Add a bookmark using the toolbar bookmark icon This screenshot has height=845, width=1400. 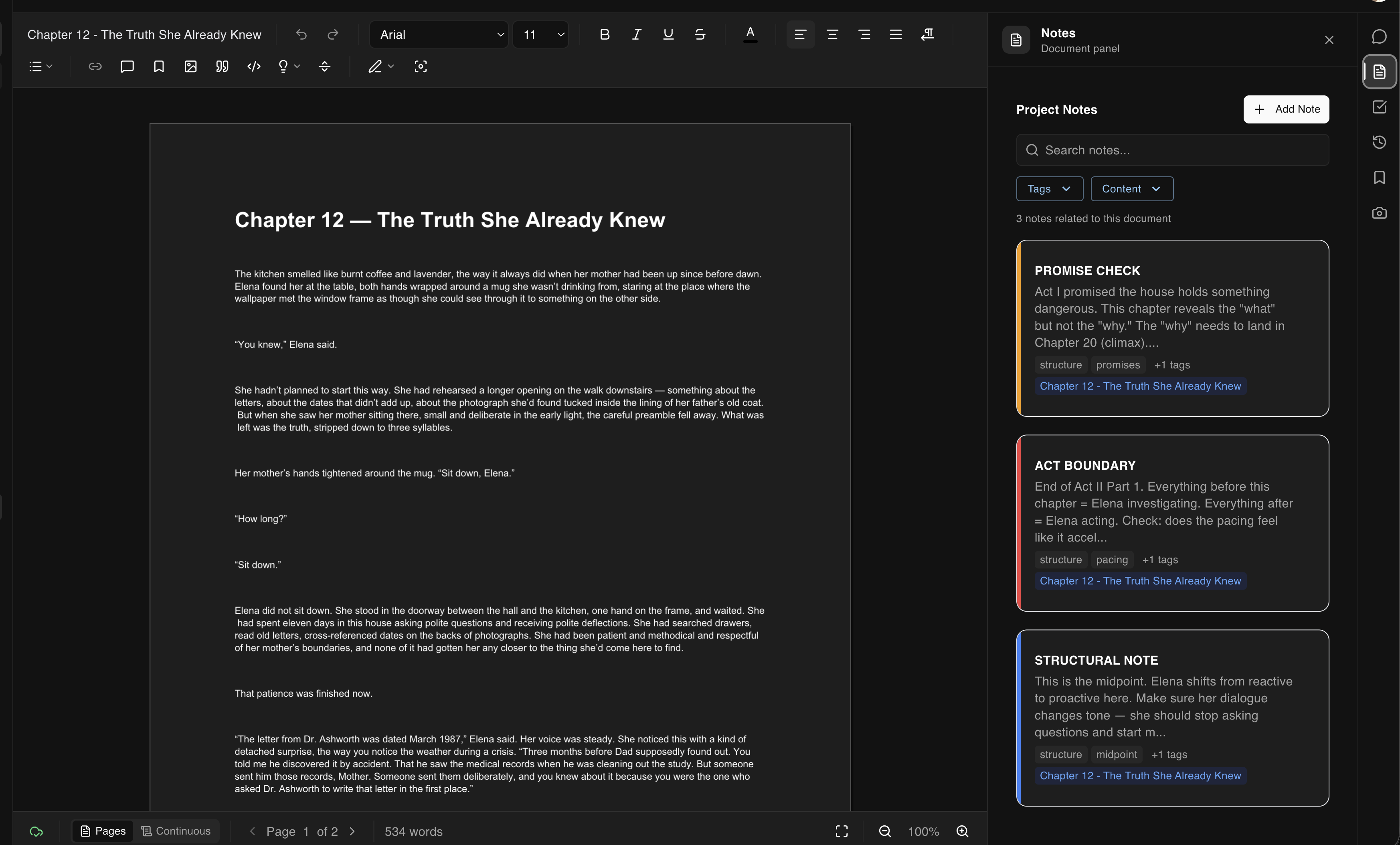pos(159,67)
